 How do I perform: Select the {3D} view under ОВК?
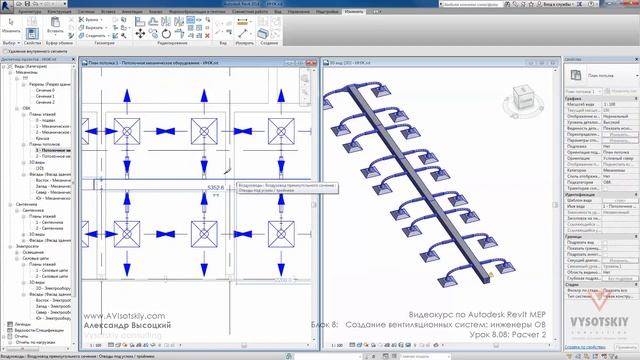(x=40, y=168)
